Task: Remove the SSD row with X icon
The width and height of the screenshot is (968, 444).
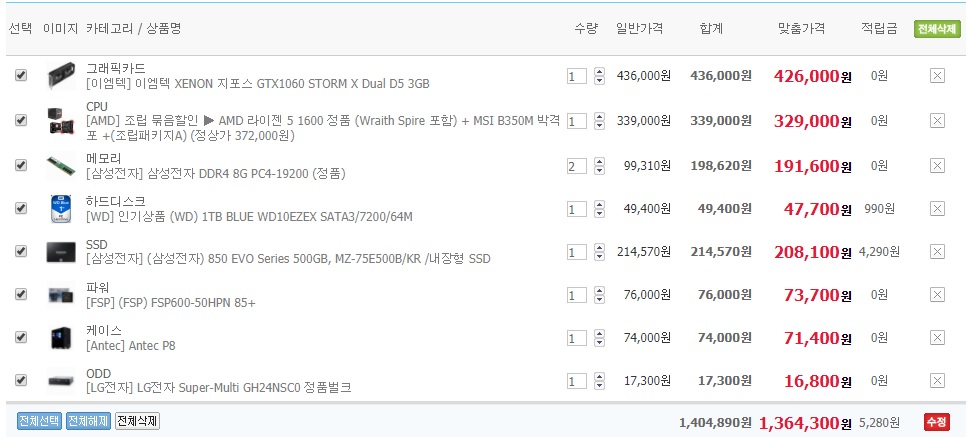Action: pyautogui.click(x=937, y=252)
